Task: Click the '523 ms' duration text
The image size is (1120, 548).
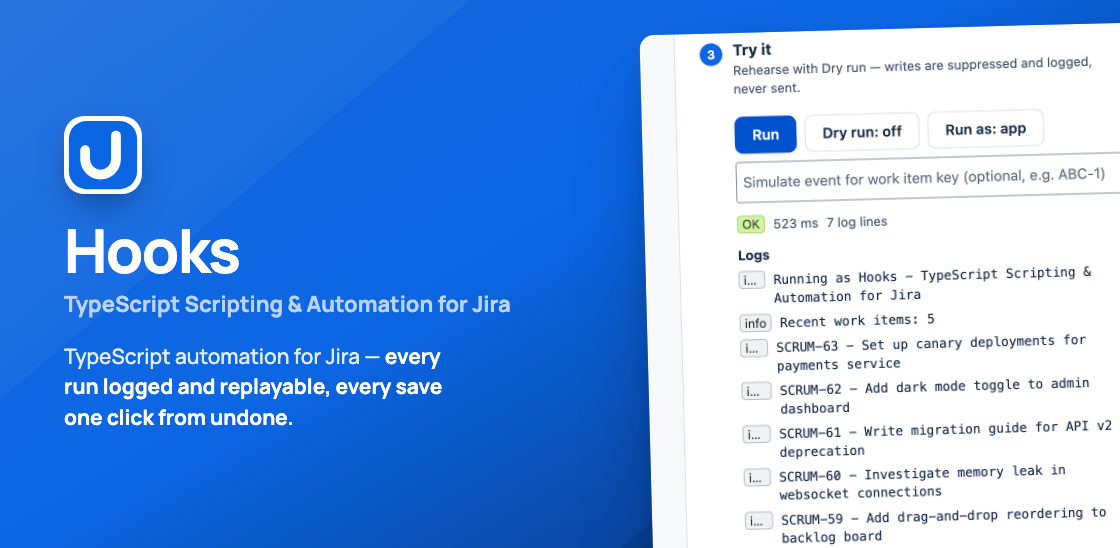Action: click(796, 224)
